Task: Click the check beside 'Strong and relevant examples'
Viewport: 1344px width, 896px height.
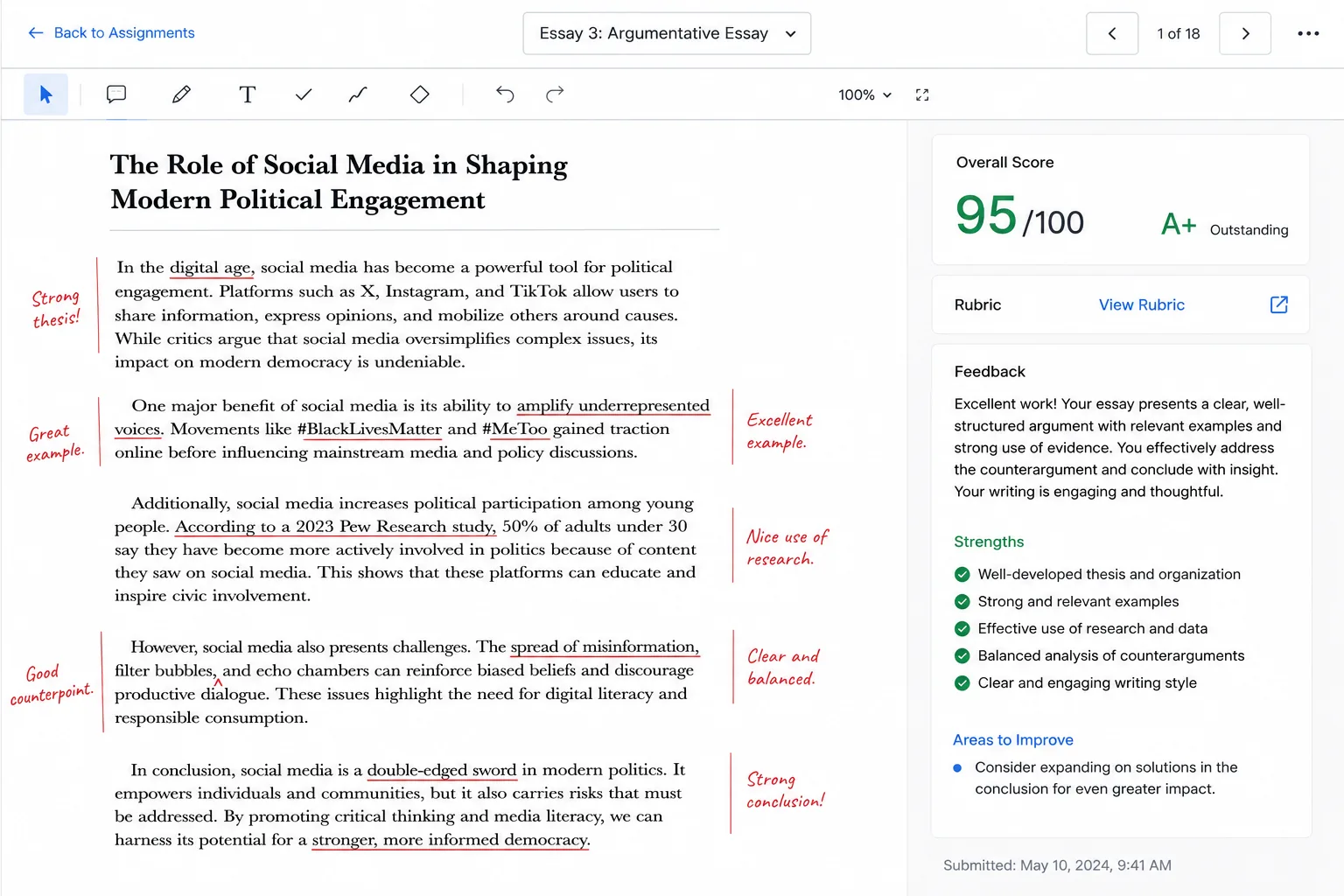Action: tap(962, 601)
